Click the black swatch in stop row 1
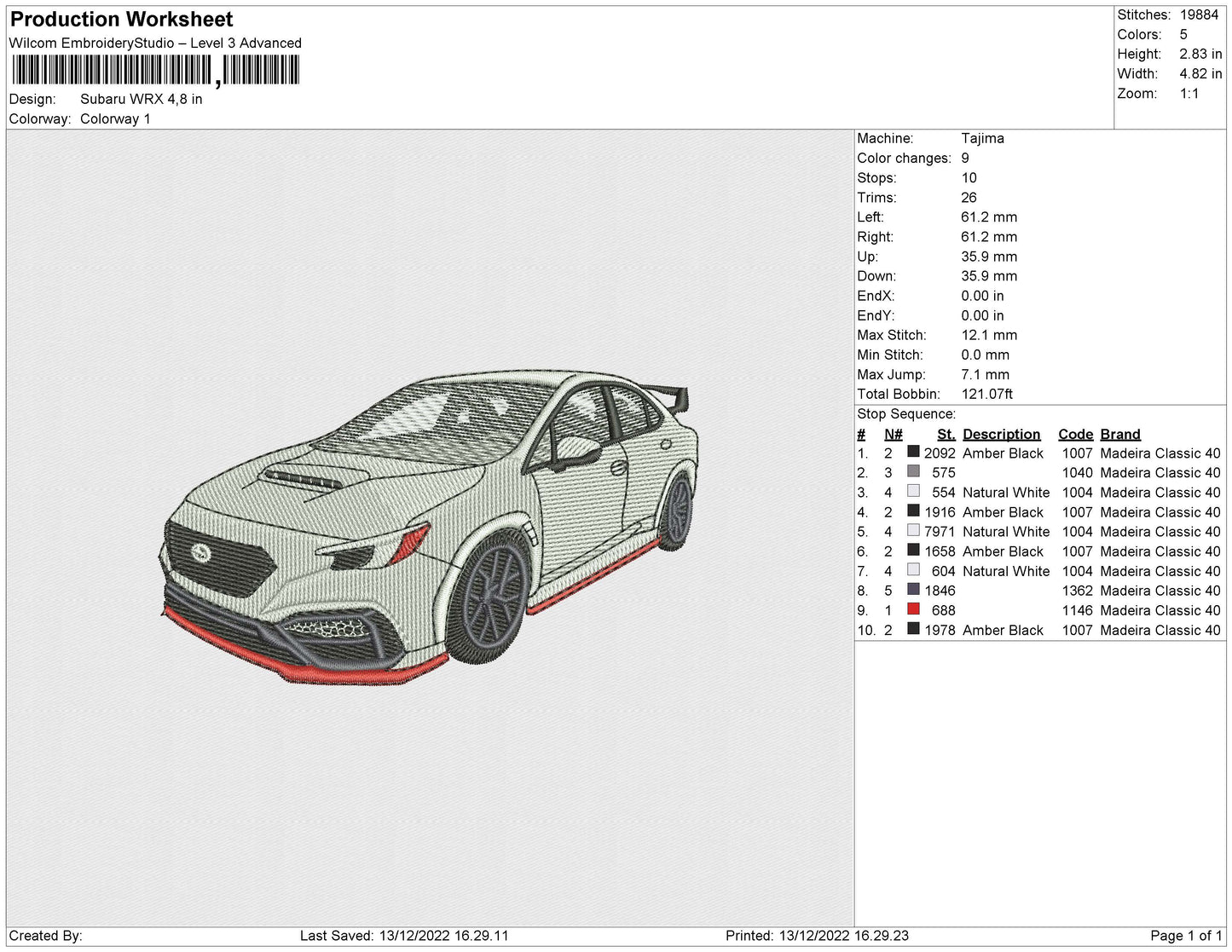 pyautogui.click(x=913, y=452)
